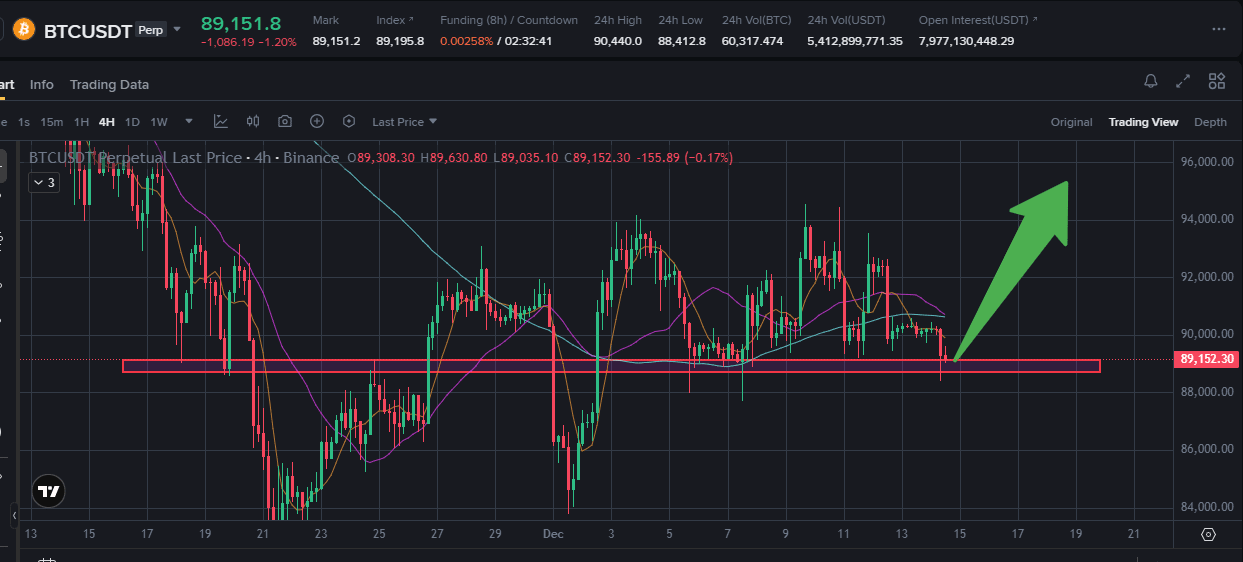The height and width of the screenshot is (562, 1243).
Task: Open technical indicators line-chart icon
Action: (221, 121)
